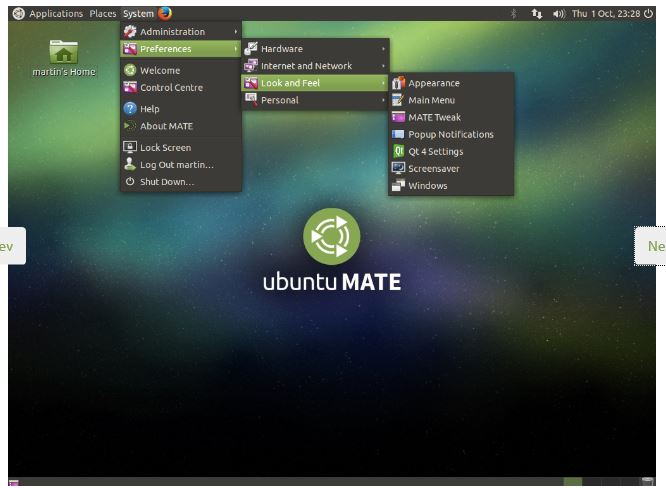
Task: Click the Help question mark icon
Action: click(x=130, y=109)
